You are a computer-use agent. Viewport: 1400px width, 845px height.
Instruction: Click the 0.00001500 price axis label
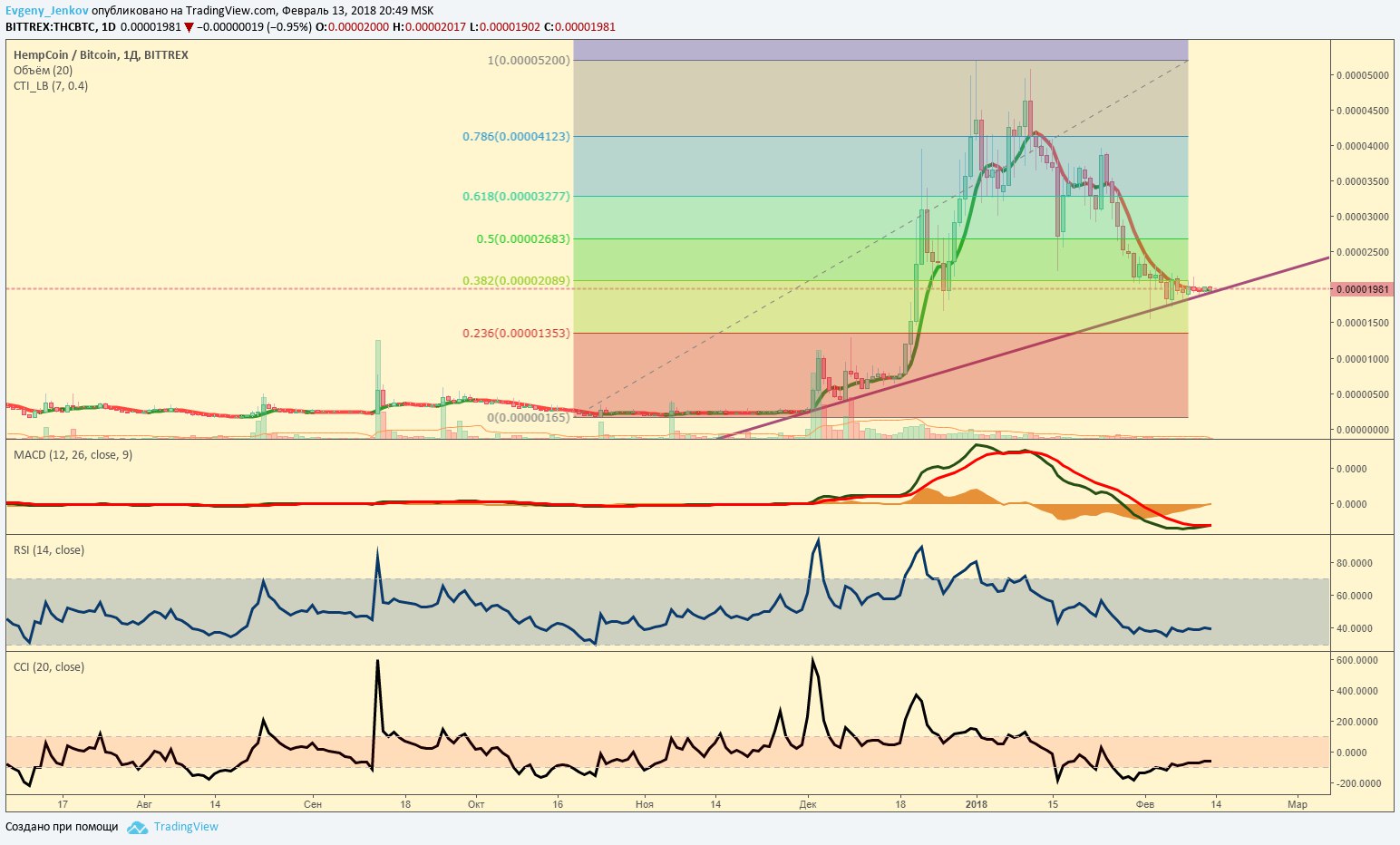coord(1363,323)
